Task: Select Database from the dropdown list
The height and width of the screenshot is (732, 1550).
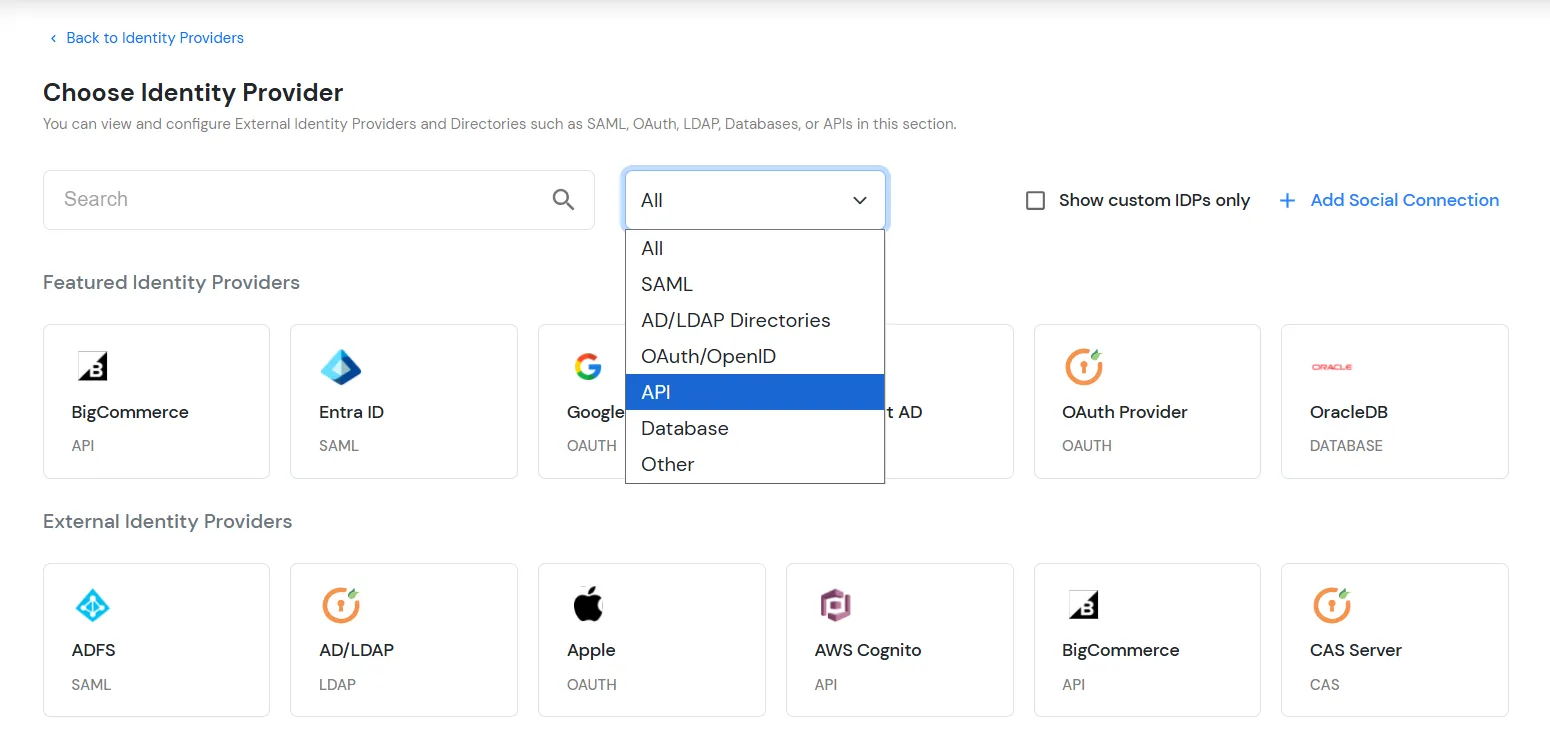Action: pyautogui.click(x=755, y=428)
